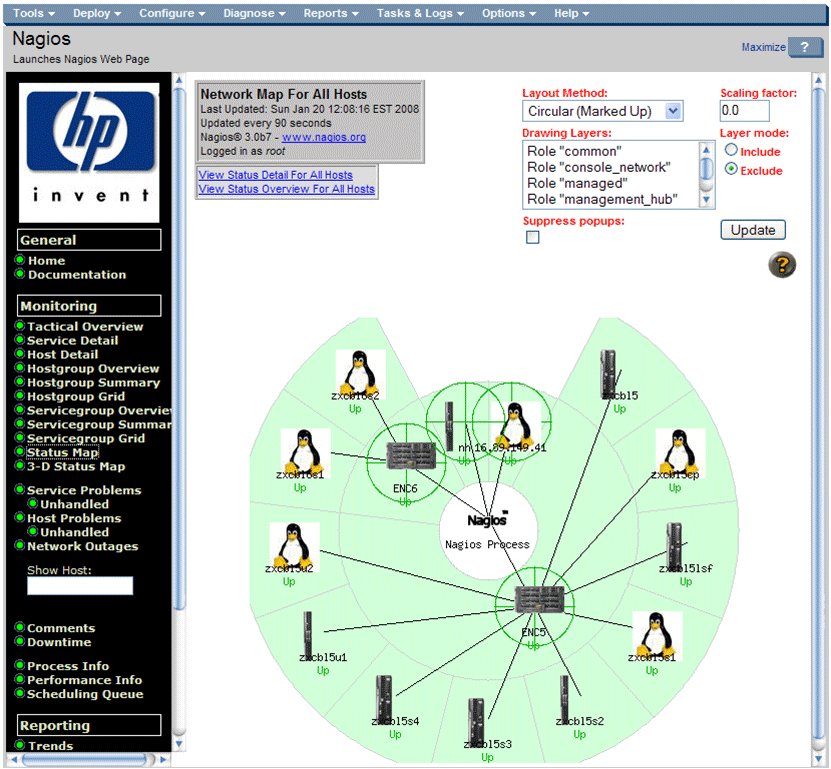Open Unhandled under Host Problems
The image size is (831, 769).
pos(74,532)
